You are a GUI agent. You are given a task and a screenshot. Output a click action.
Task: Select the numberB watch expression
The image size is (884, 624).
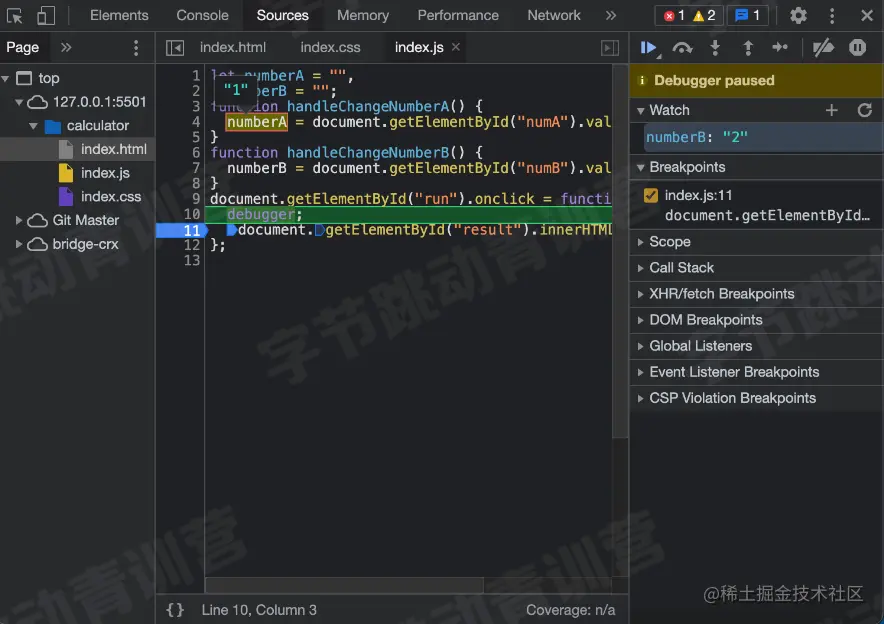[x=763, y=138]
